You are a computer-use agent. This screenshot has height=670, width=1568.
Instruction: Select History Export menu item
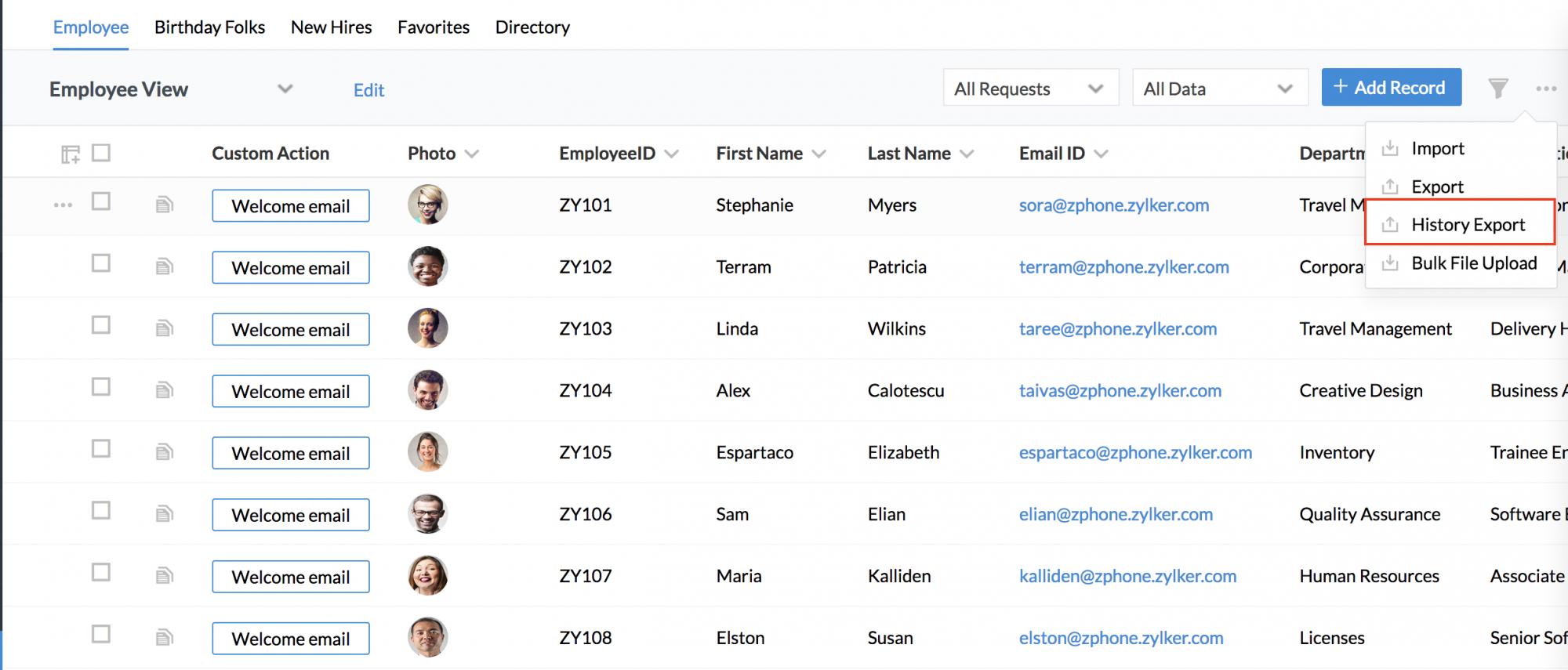coord(1461,224)
